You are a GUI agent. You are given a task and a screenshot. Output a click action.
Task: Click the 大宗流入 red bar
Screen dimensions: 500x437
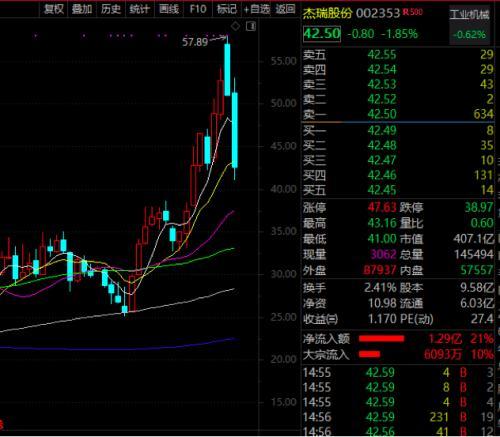point(369,354)
